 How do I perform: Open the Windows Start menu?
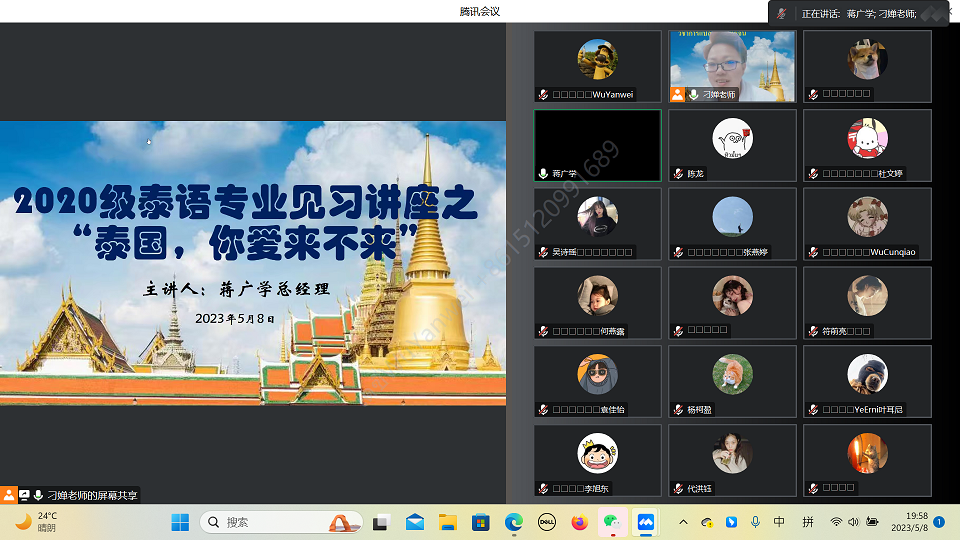tap(180, 522)
